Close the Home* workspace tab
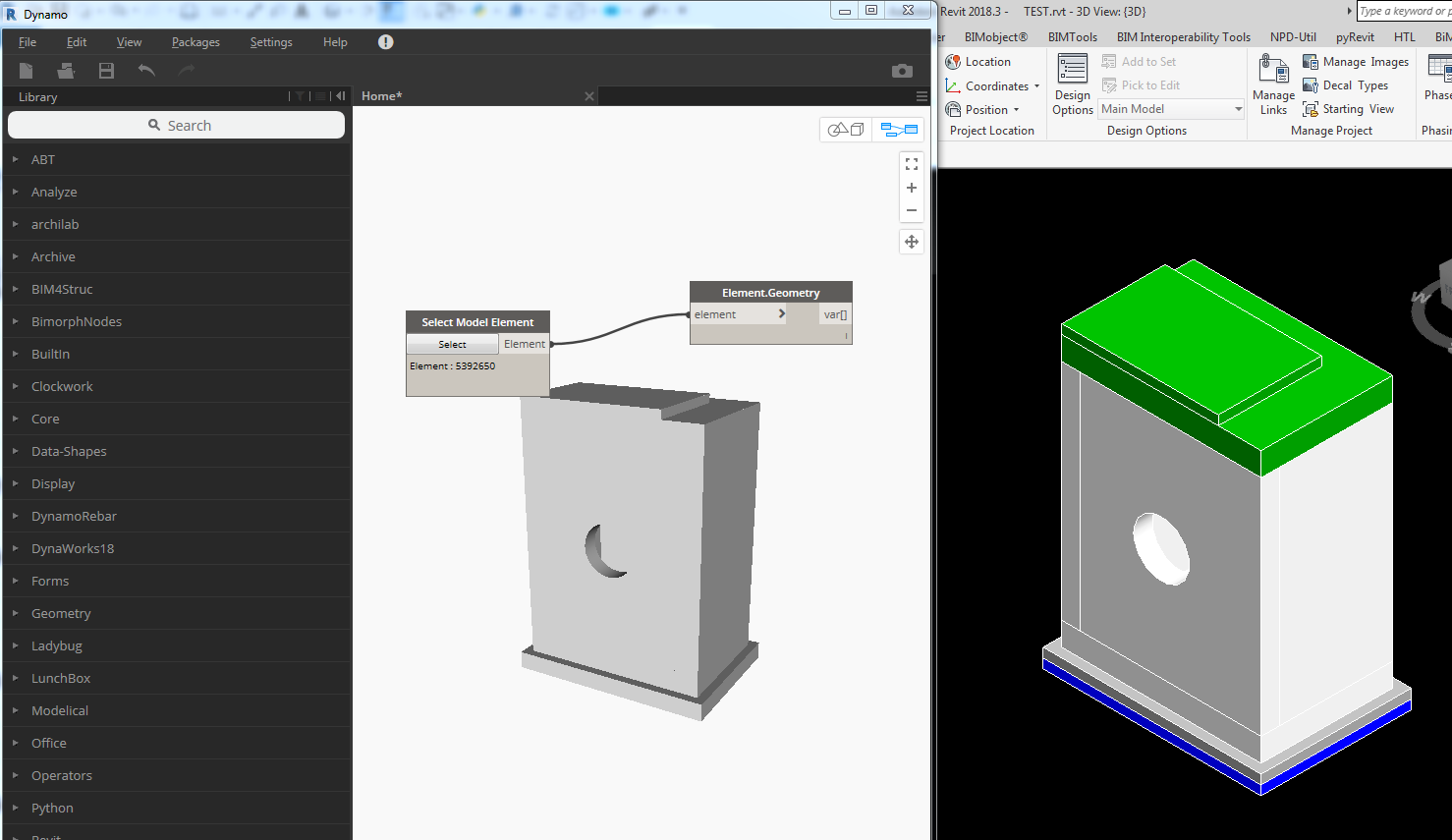 coord(589,96)
